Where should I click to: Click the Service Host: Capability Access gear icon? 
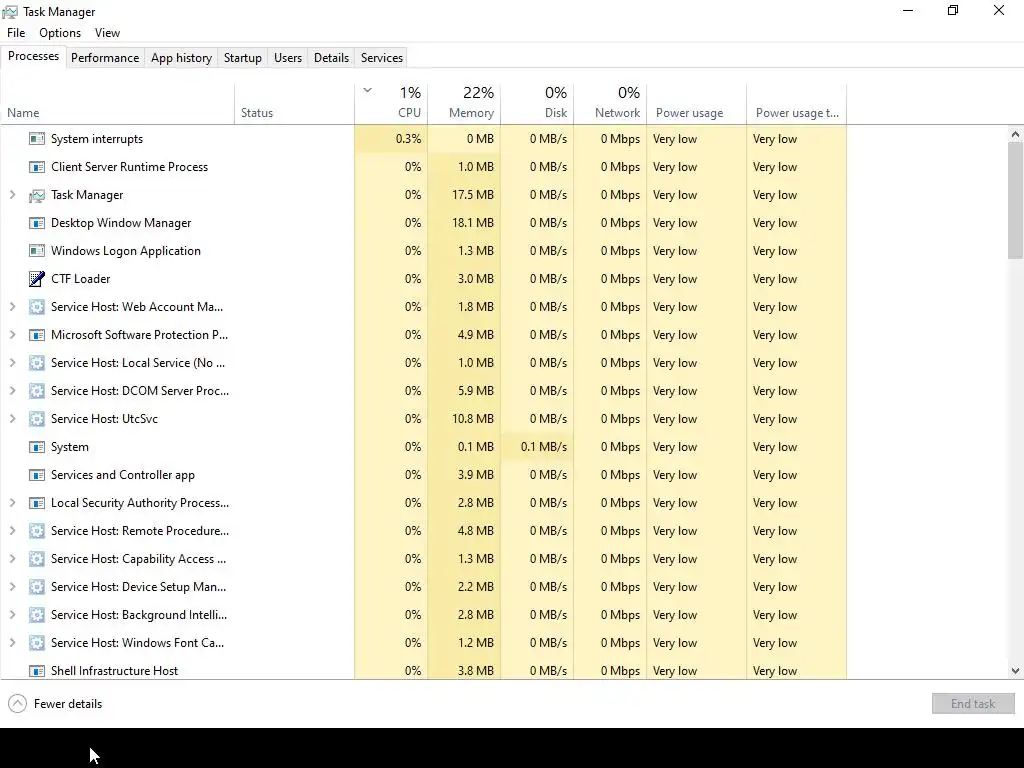37,559
